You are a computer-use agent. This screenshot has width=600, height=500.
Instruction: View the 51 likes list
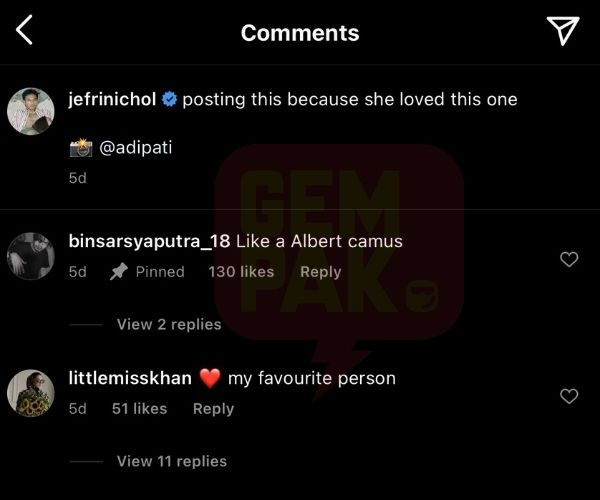(x=139, y=409)
